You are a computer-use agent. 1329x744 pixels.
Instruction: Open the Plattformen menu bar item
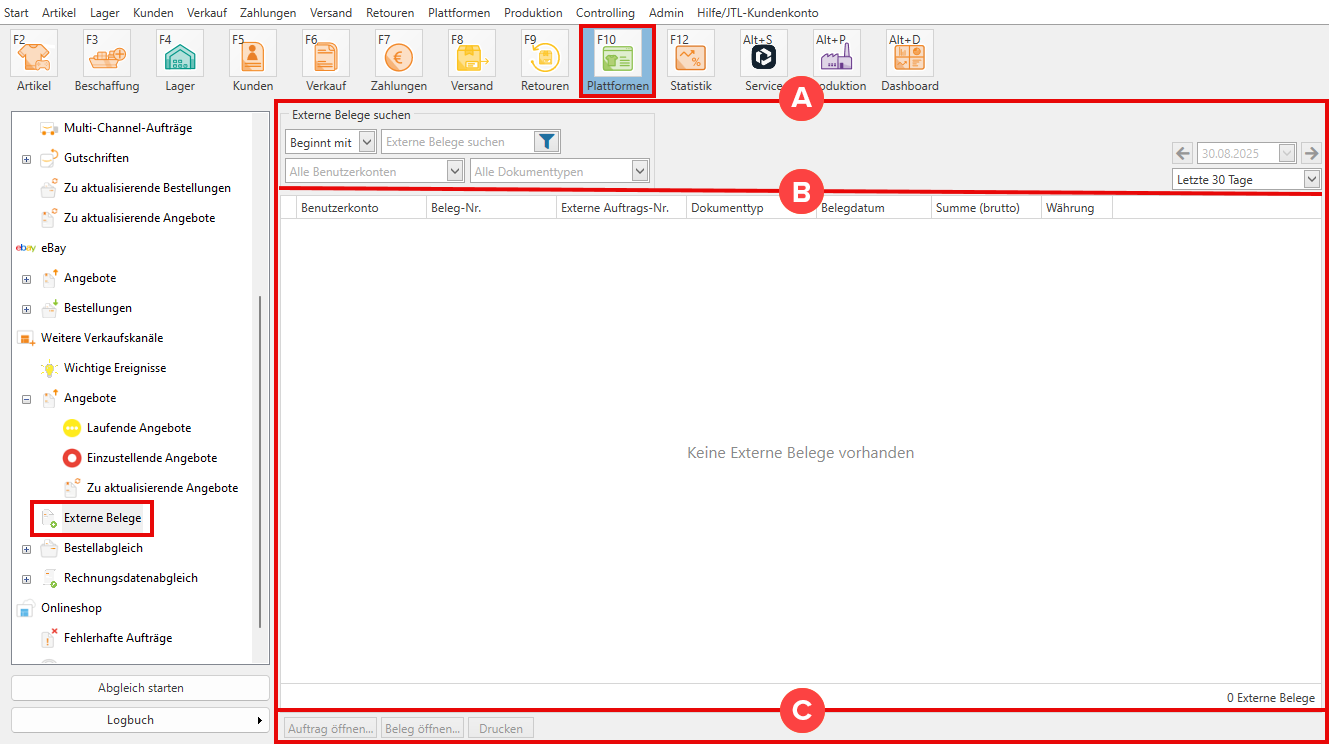point(458,13)
